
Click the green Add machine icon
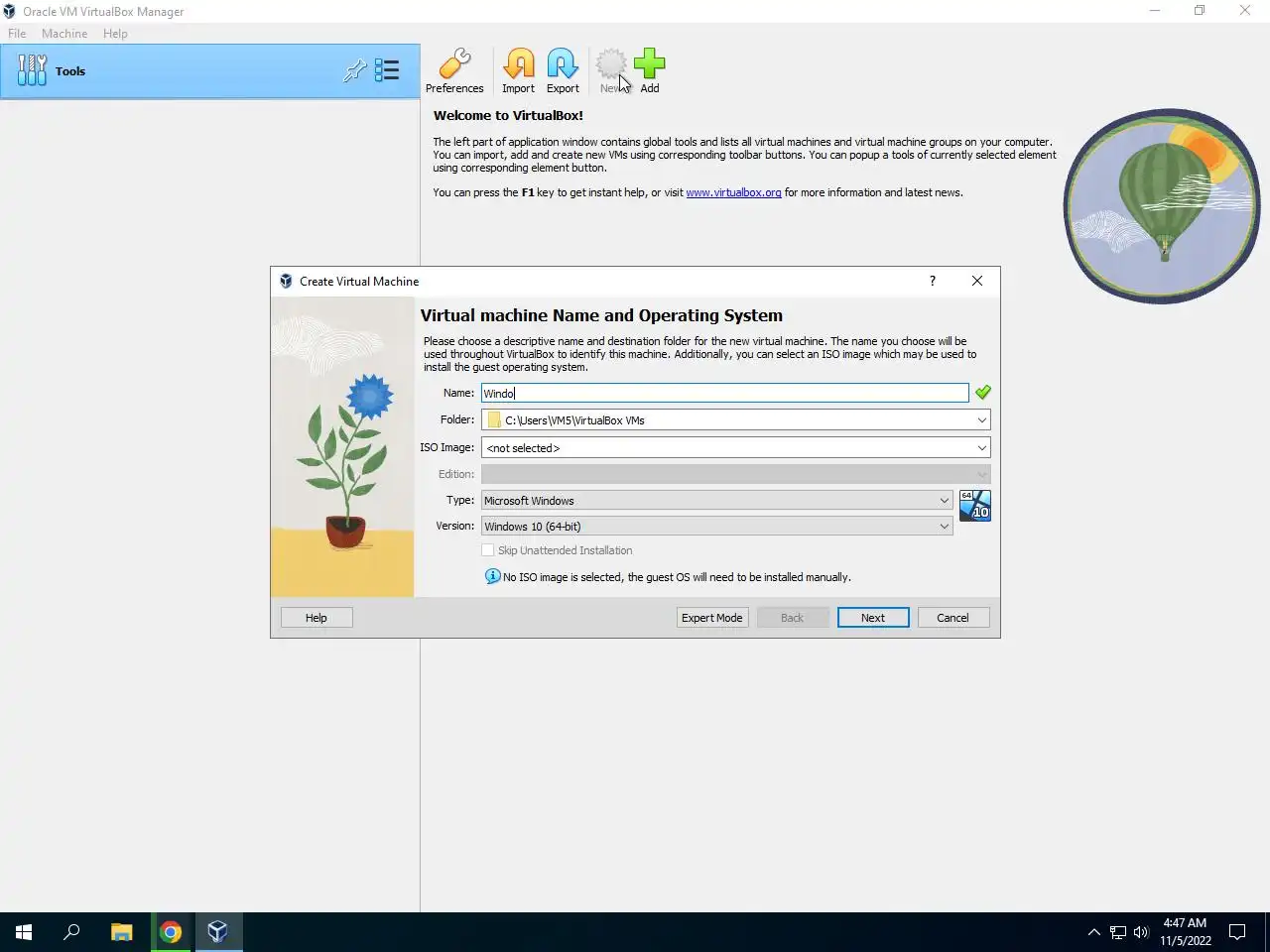649,71
